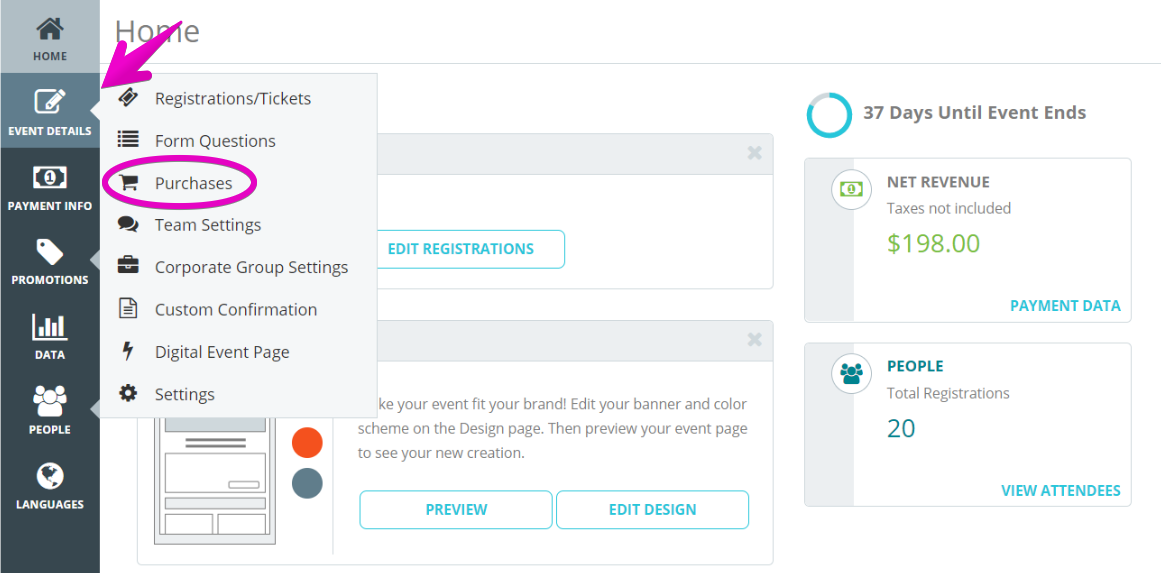
Task: Click the Net Revenue money icon
Action: 851,190
